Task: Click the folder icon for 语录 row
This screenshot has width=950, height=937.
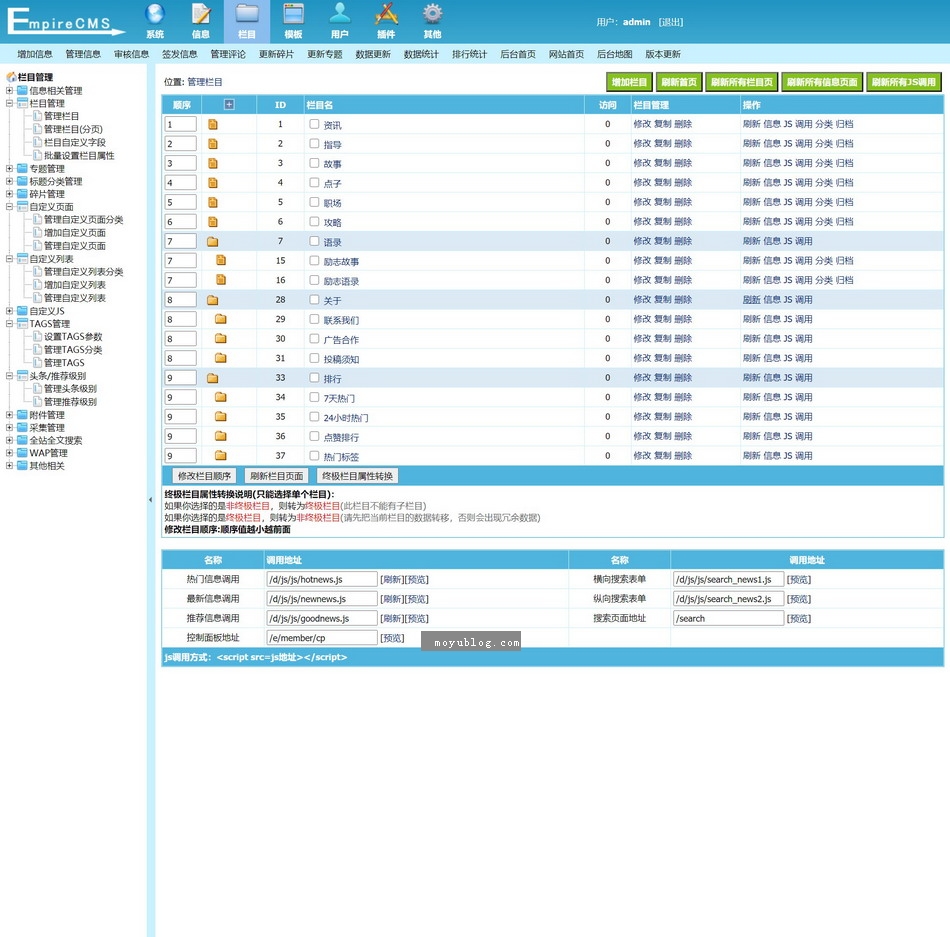Action: click(x=212, y=241)
